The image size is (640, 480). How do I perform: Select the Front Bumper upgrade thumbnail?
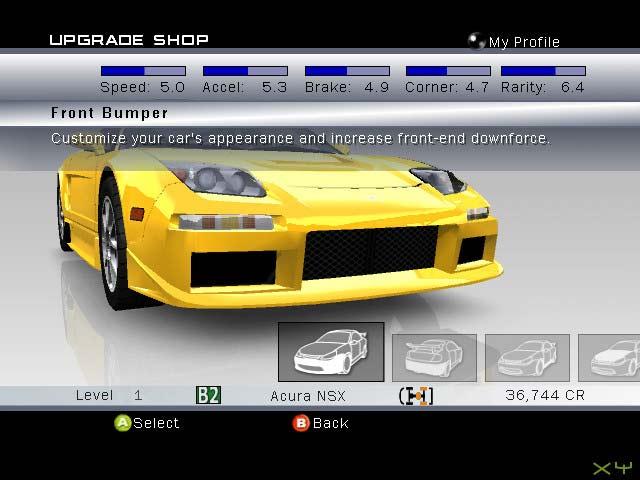pos(330,352)
